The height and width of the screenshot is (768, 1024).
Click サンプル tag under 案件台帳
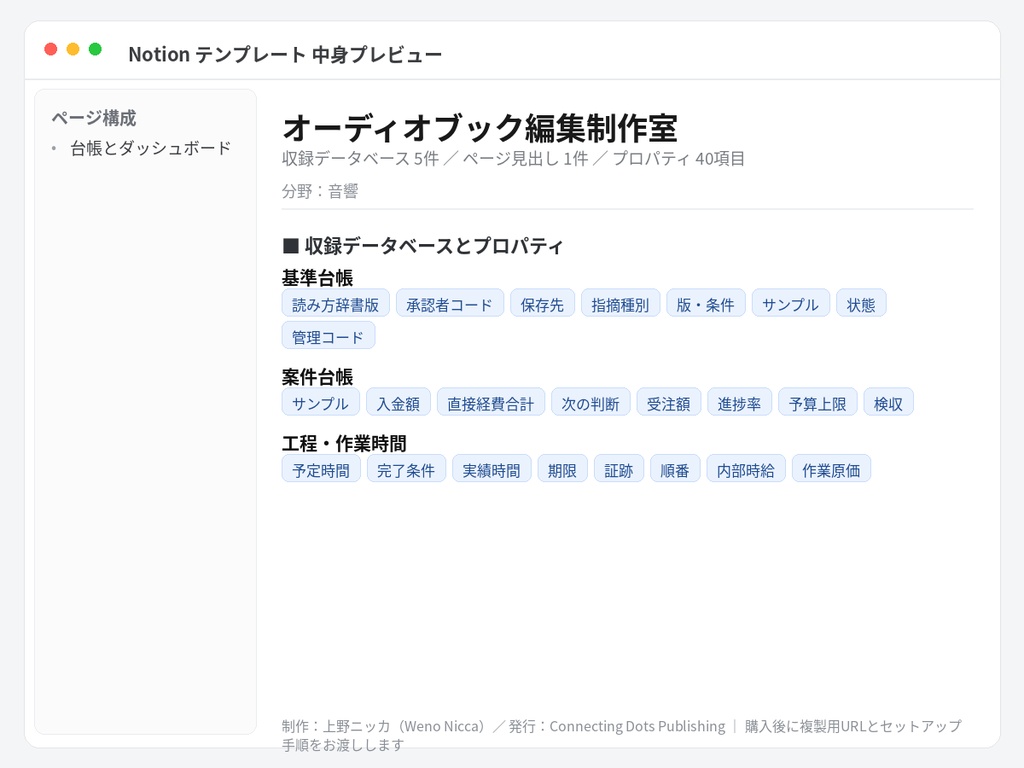coord(320,402)
